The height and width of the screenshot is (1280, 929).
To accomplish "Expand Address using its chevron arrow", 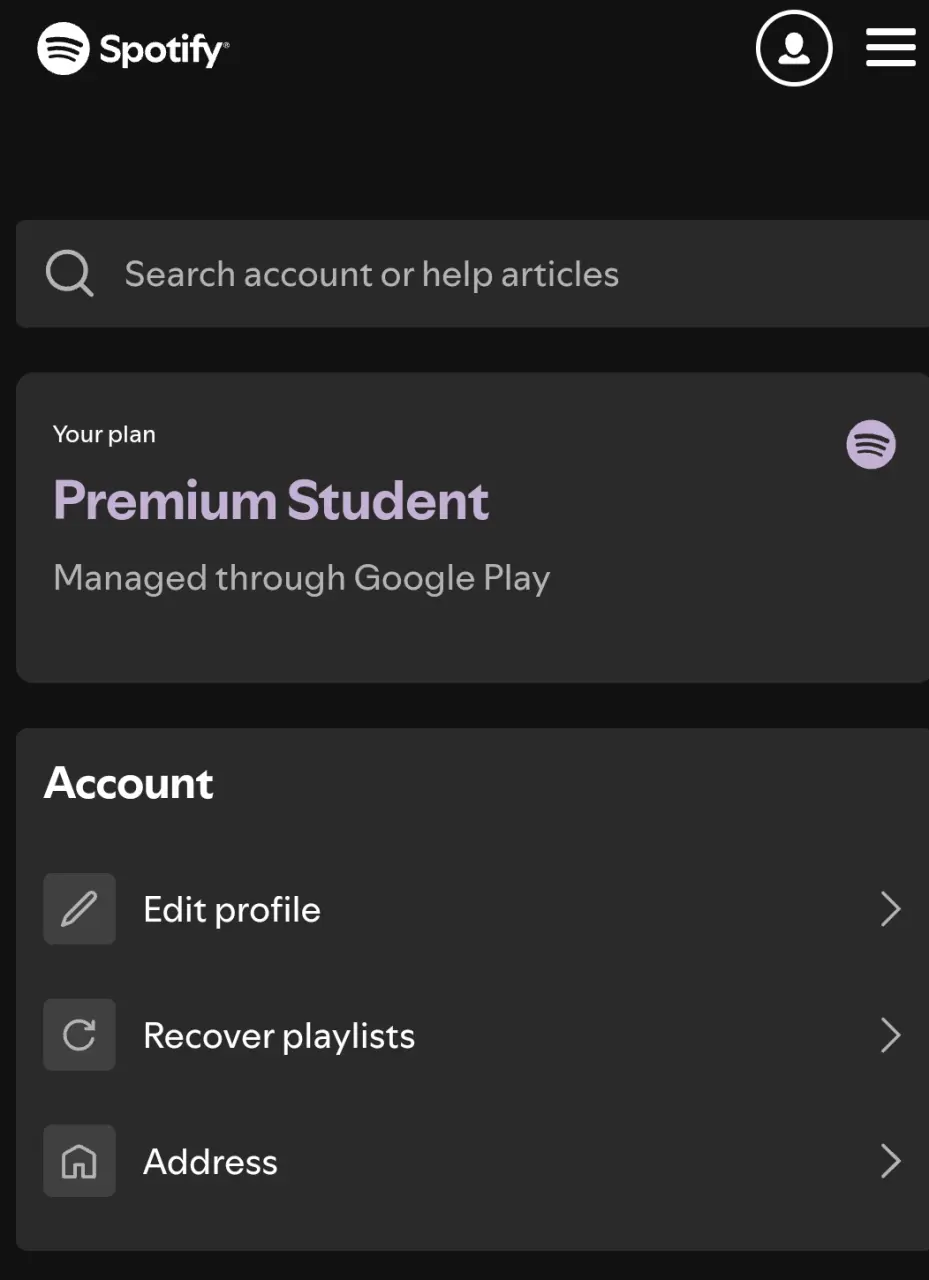I will pos(890,1161).
